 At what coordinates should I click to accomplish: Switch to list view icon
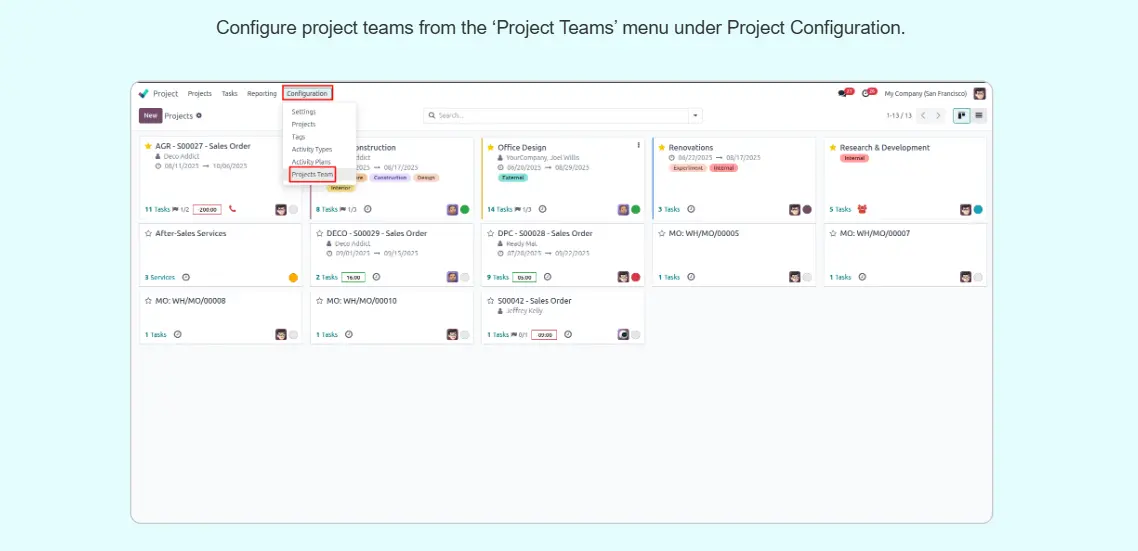pos(978,116)
